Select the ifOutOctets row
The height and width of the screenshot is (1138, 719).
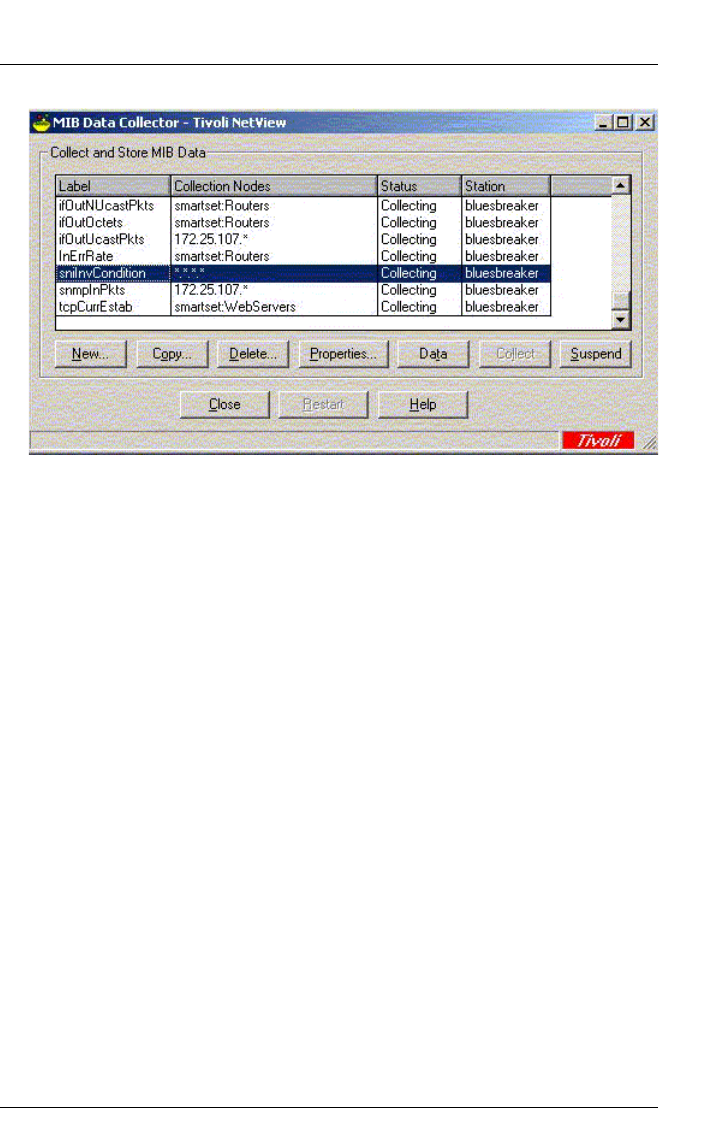click(303, 223)
